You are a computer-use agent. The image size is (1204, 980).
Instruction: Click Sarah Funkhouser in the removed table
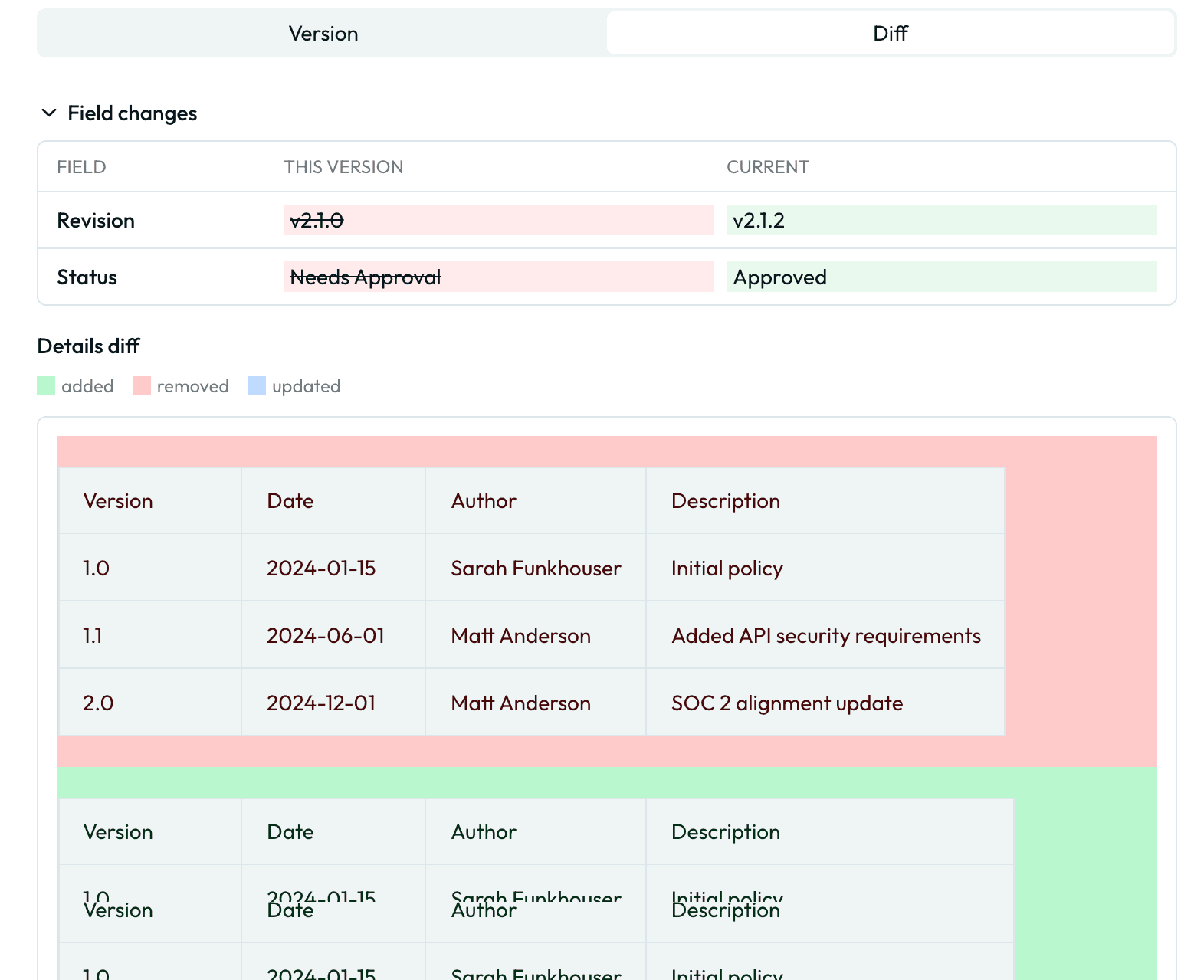tap(536, 569)
